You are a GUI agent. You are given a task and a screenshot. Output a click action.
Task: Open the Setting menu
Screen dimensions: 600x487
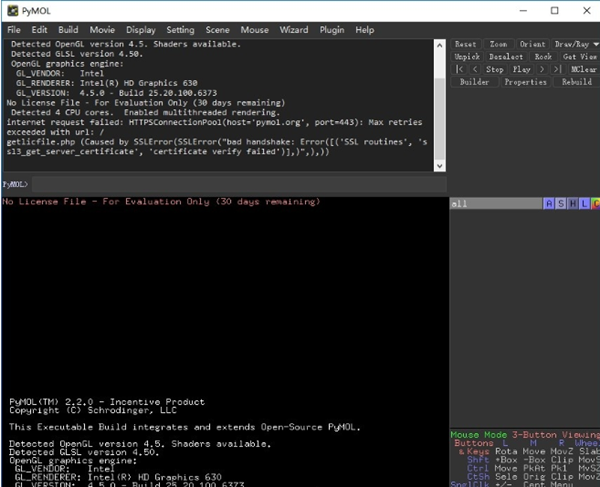pos(181,30)
